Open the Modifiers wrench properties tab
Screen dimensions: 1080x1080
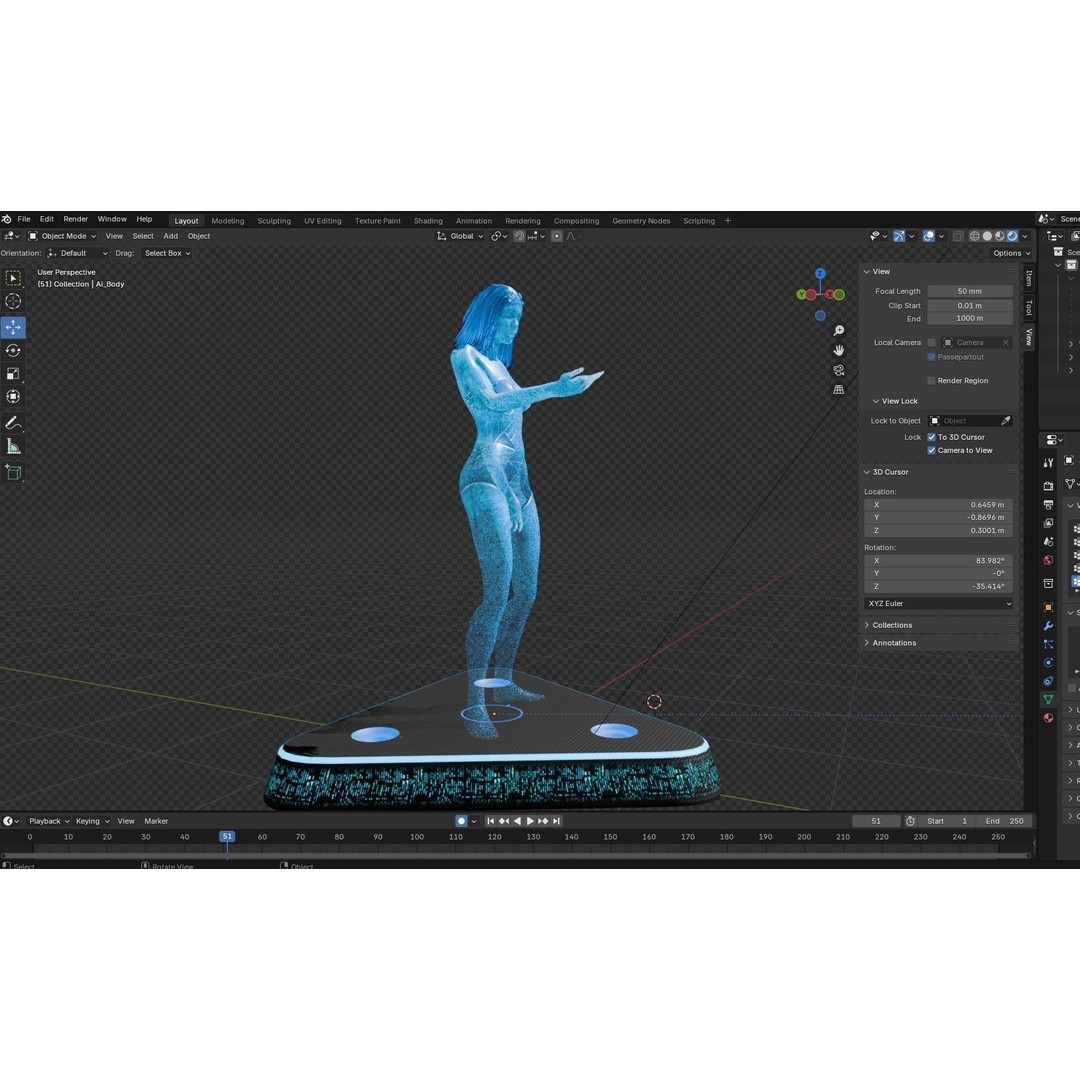pos(1048,626)
